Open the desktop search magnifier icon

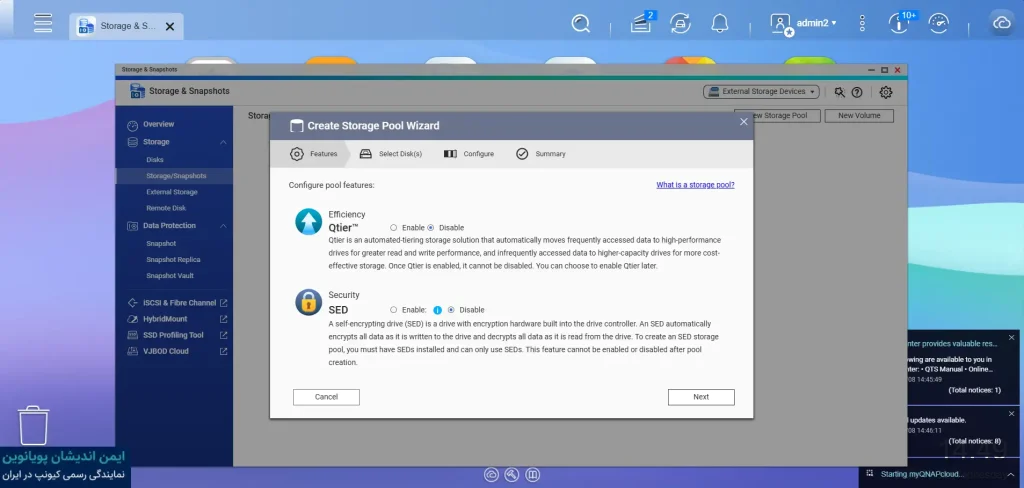click(x=581, y=24)
